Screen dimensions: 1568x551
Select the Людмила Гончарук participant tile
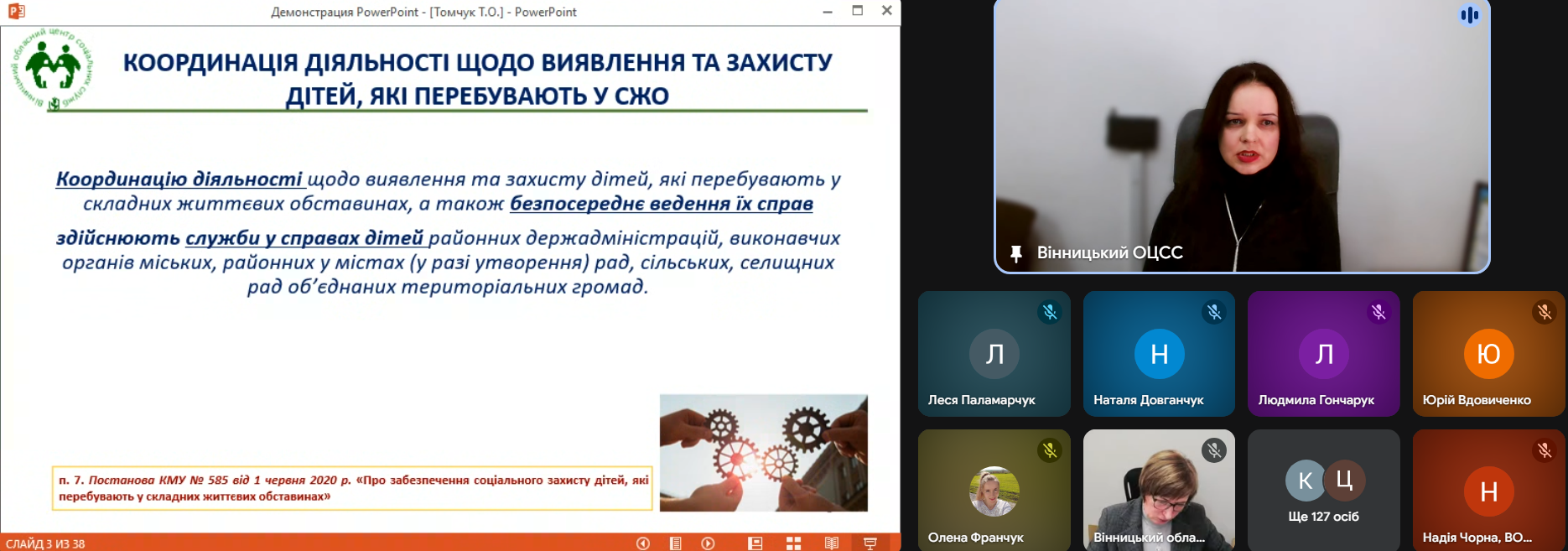[1323, 354]
